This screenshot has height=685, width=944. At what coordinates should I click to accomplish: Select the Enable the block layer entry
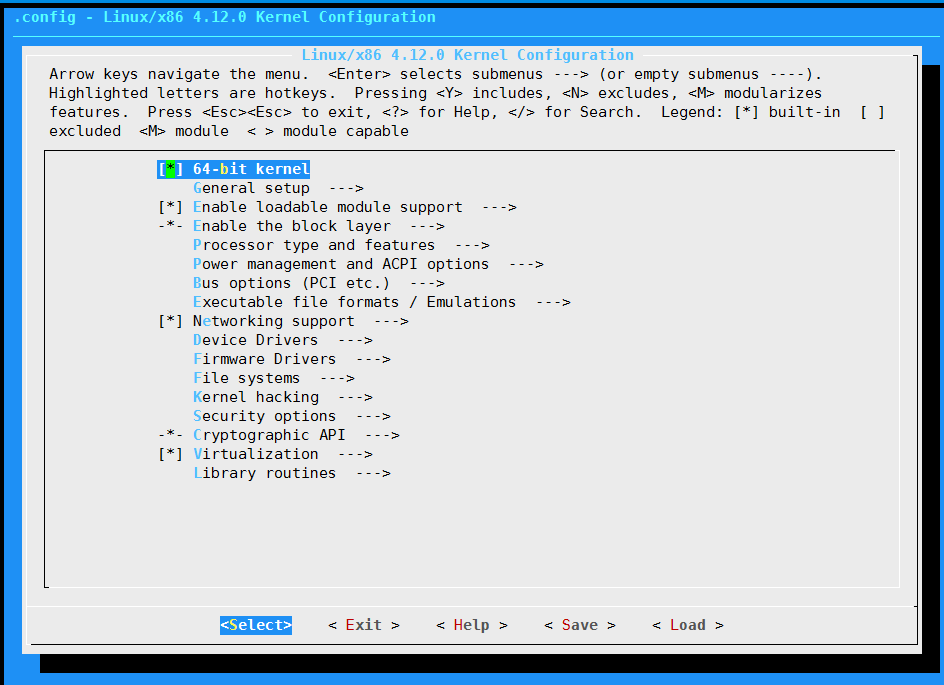302,226
